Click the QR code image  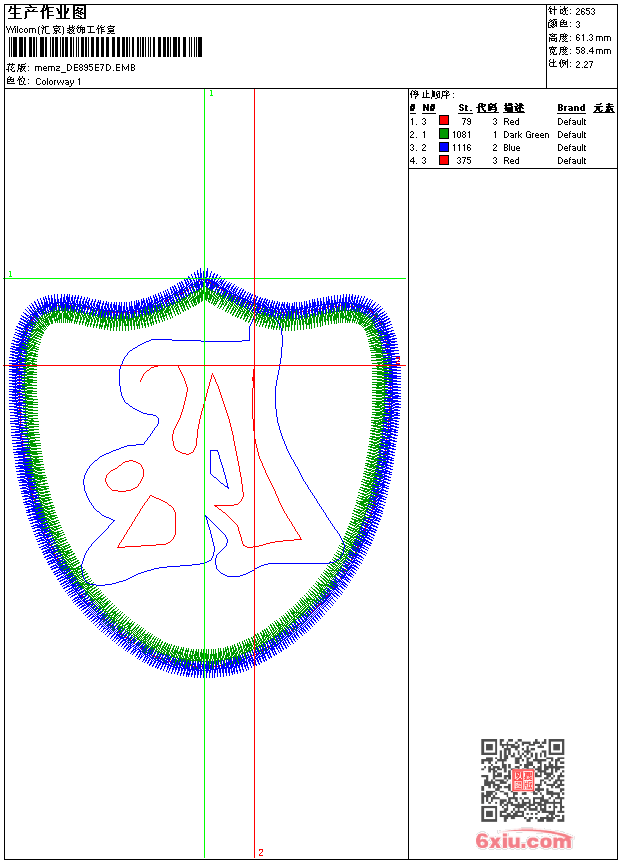point(522,780)
